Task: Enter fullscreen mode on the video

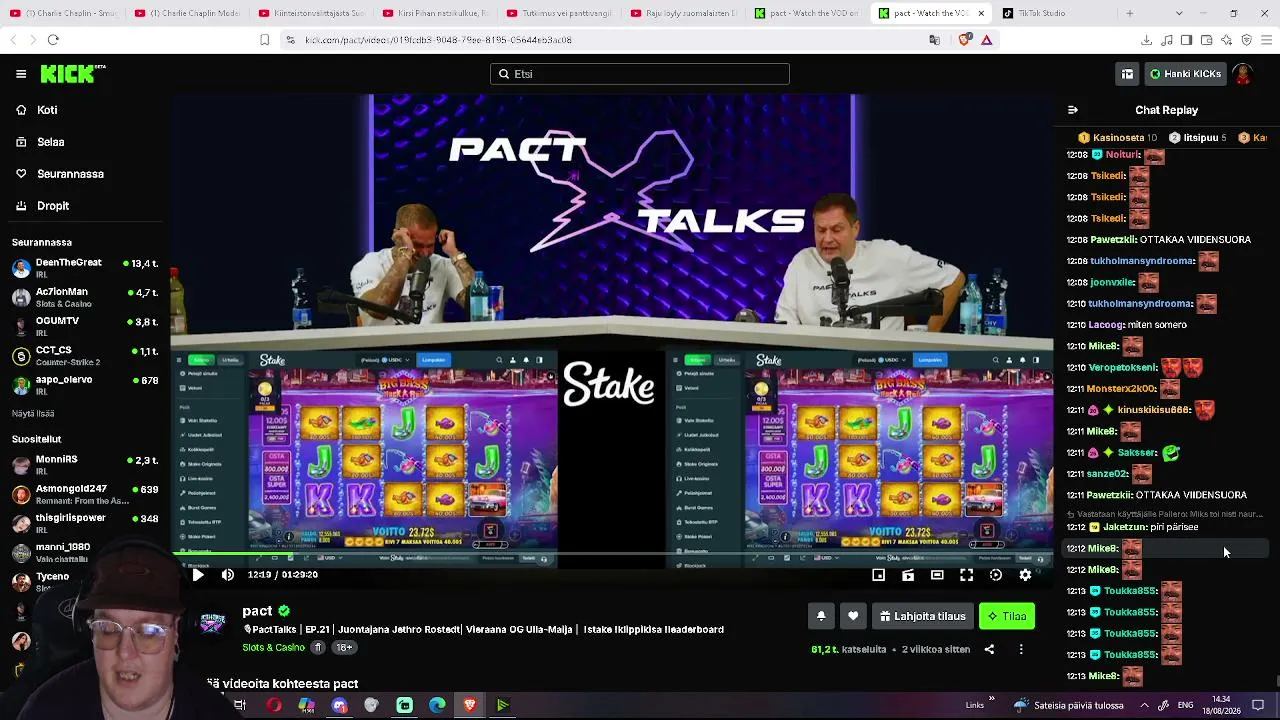Action: (x=966, y=575)
